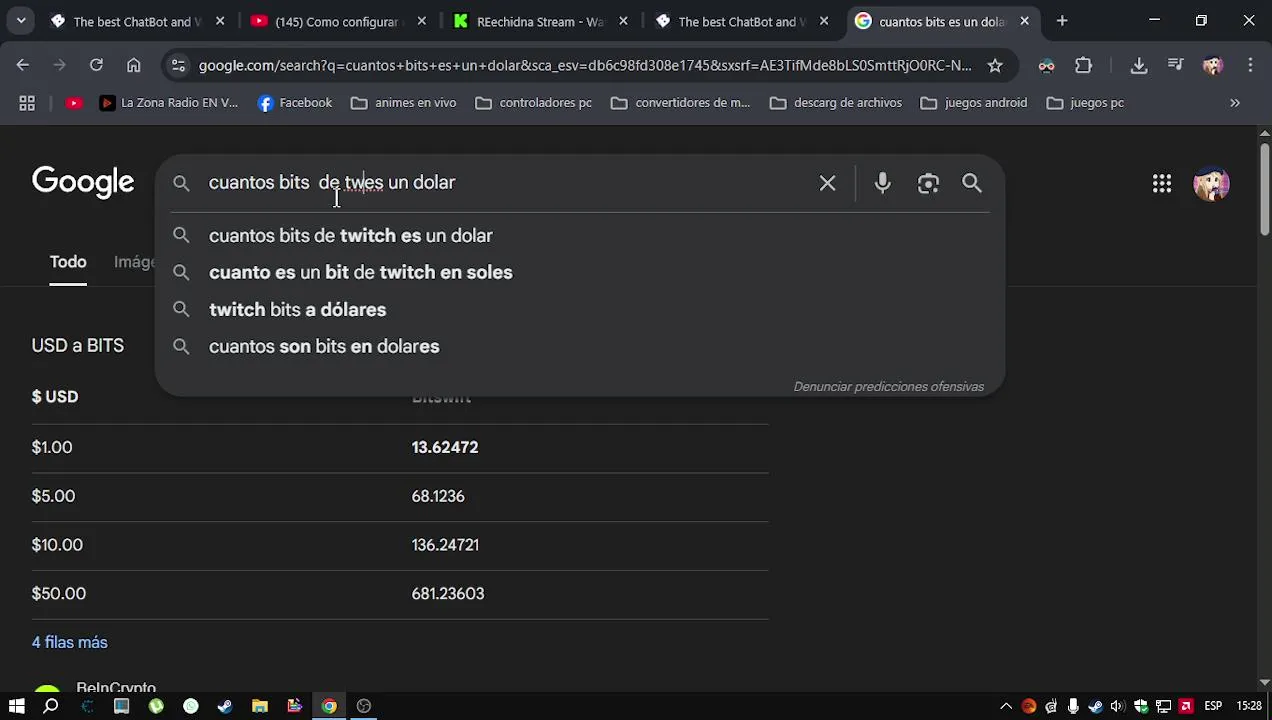This screenshot has width=1272, height=720.
Task: Open uTorrent from taskbar
Action: tap(156, 706)
